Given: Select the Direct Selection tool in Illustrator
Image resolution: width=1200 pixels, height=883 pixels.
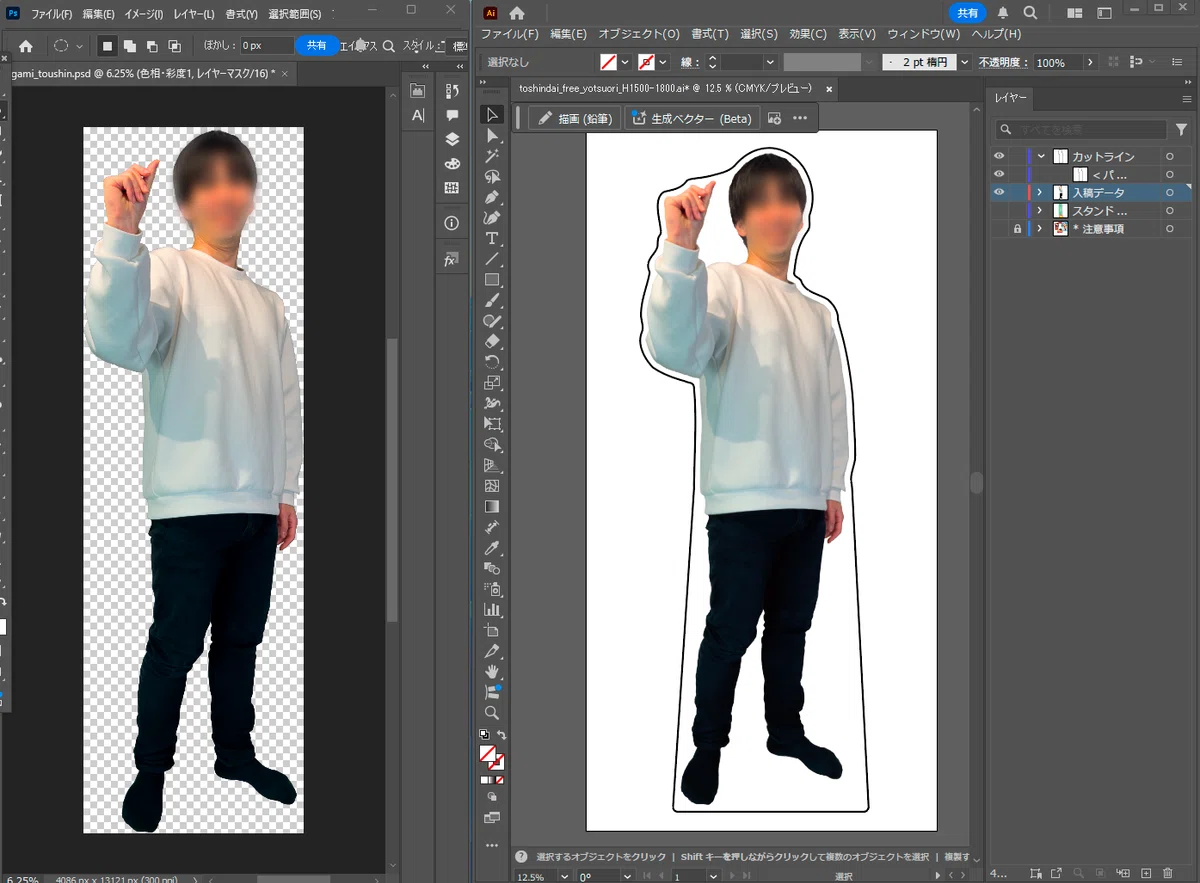Looking at the screenshot, I should pyautogui.click(x=492, y=135).
